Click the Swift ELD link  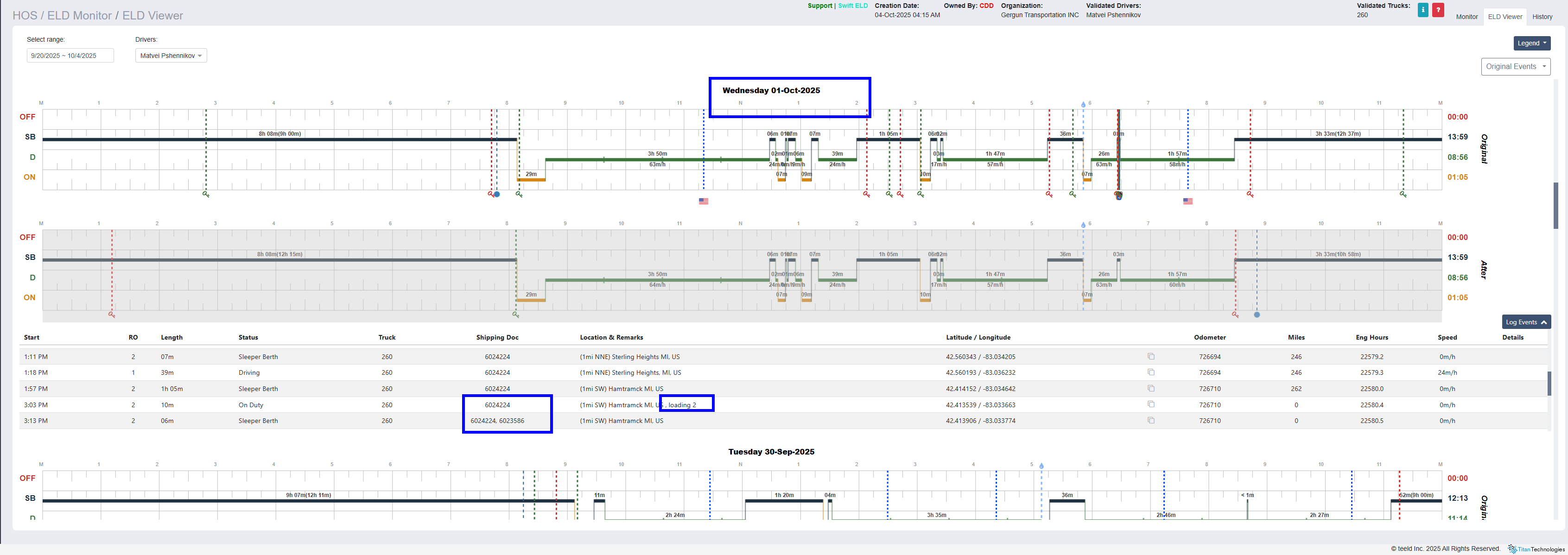point(852,6)
